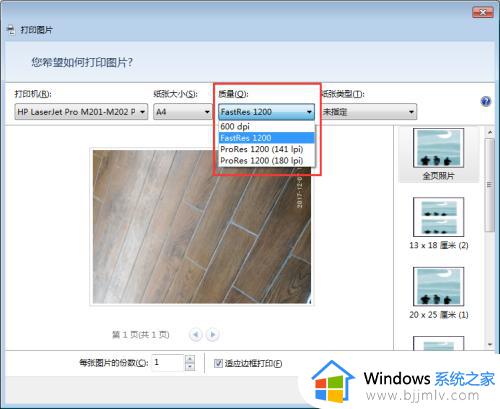Select 600 dpi quality option
500x409 pixels.
coord(266,127)
